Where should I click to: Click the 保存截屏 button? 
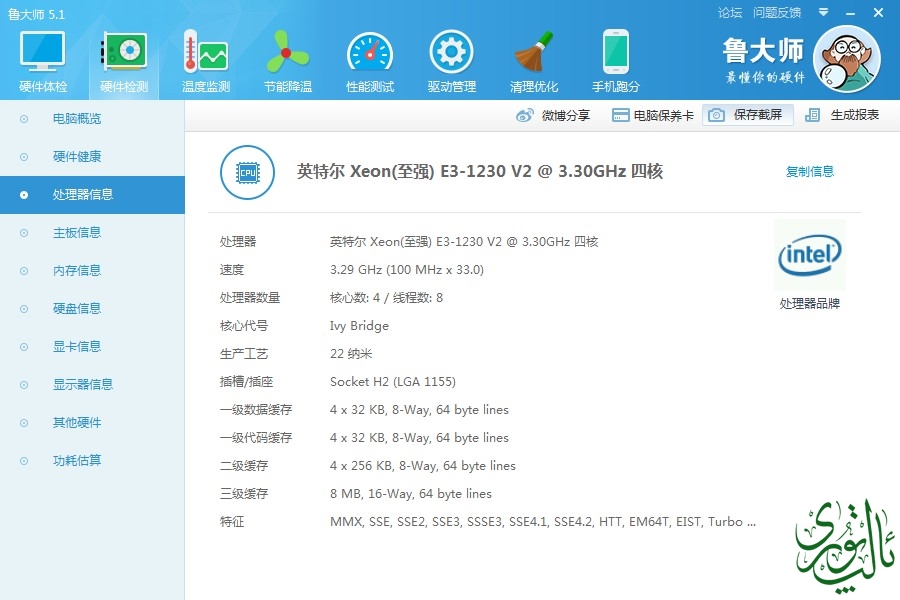[x=747, y=115]
